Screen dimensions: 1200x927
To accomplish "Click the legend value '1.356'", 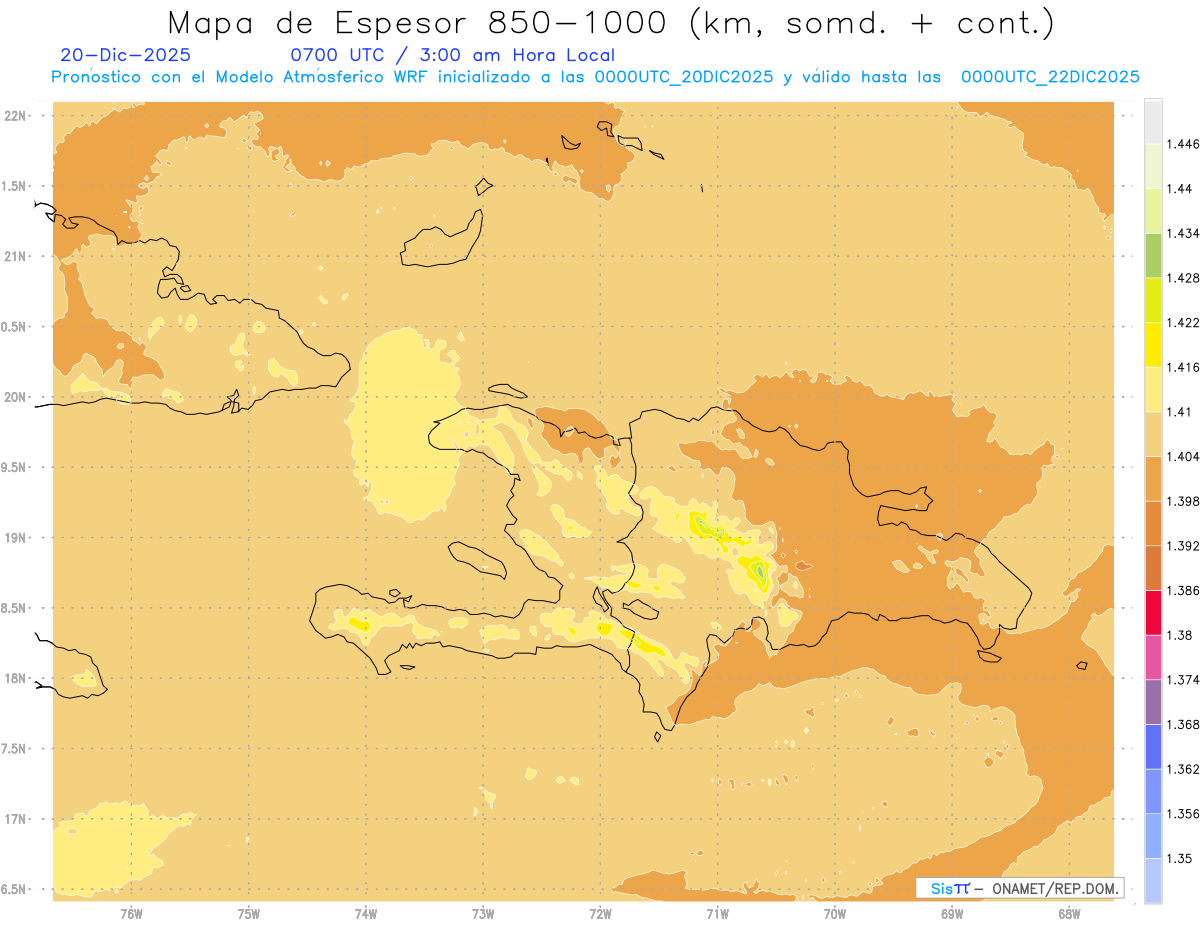I will 1182,813.
